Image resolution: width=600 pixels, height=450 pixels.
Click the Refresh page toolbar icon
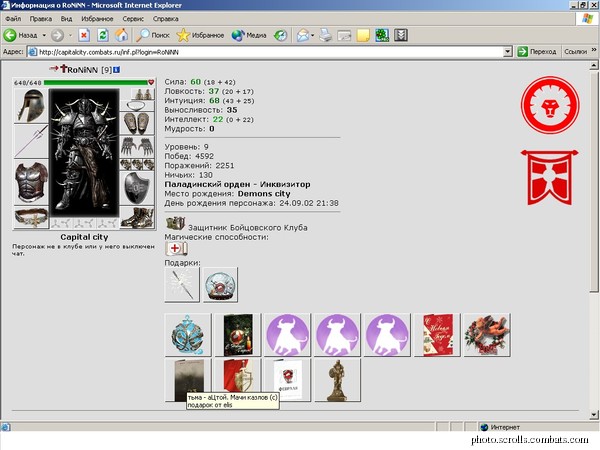(103, 35)
